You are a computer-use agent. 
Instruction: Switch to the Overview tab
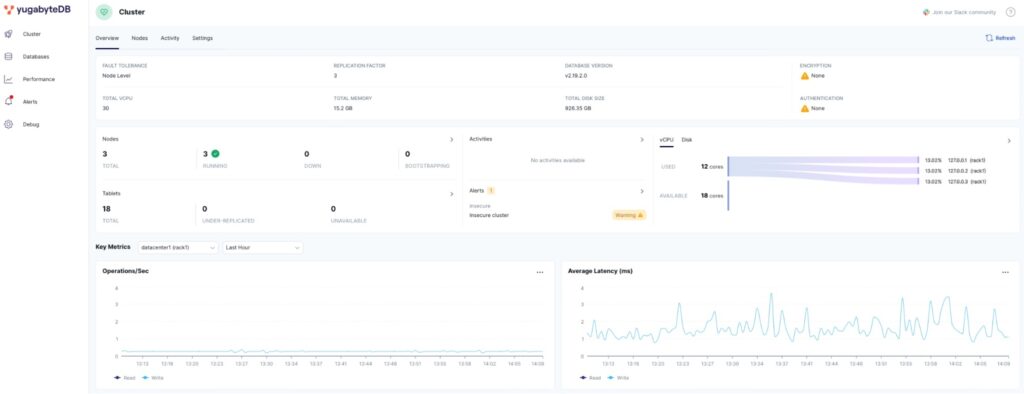click(x=107, y=38)
